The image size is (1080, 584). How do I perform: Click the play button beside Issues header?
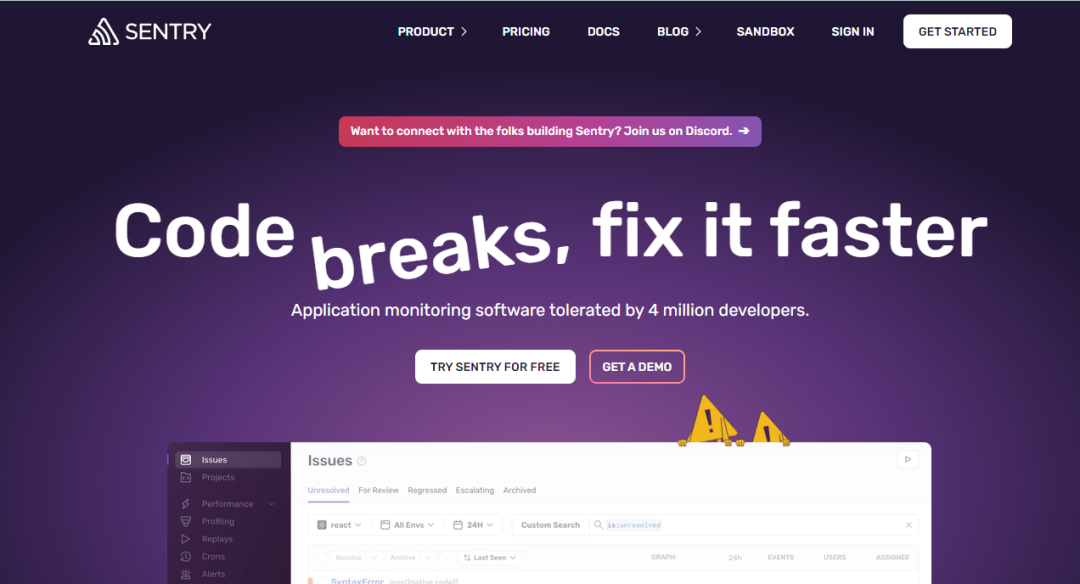(908, 459)
